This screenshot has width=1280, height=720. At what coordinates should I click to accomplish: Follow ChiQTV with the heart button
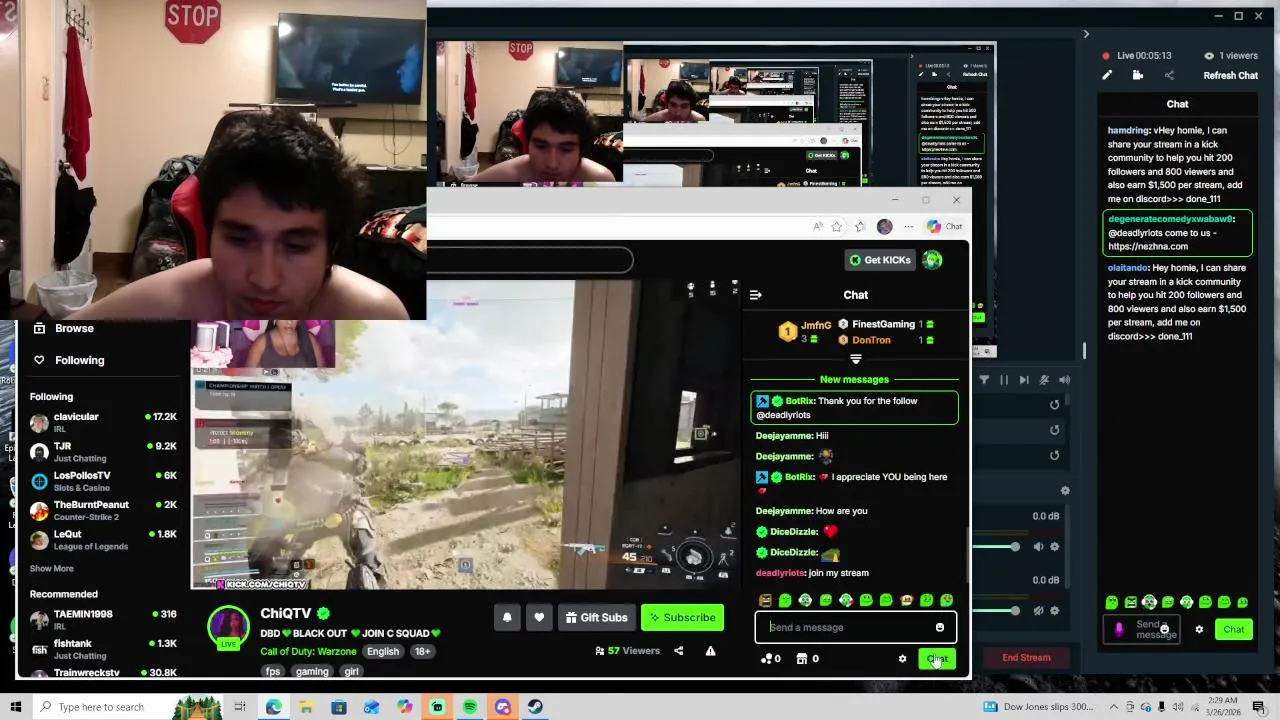(x=539, y=618)
